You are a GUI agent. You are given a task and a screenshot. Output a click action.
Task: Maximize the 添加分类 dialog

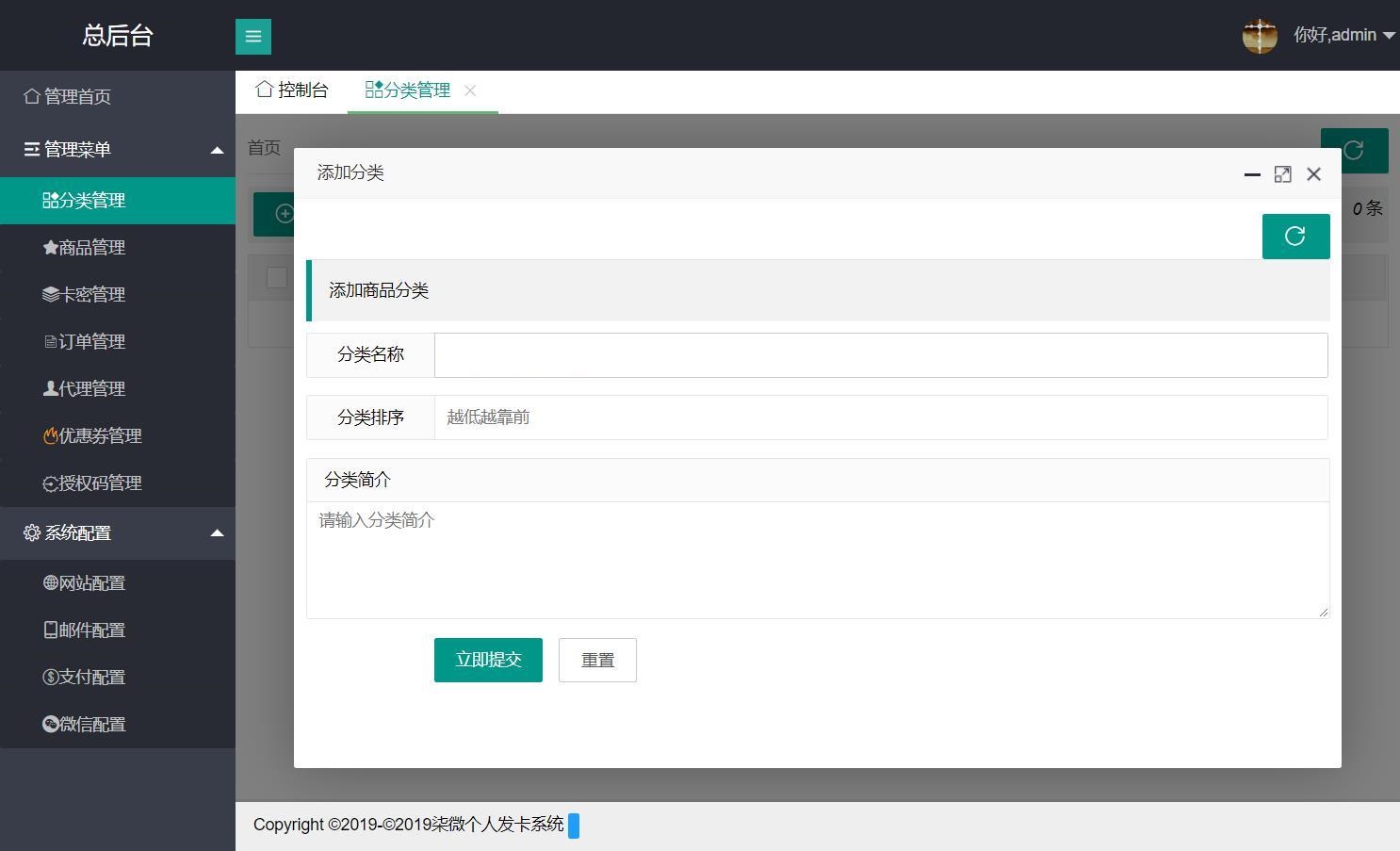pos(1282,174)
